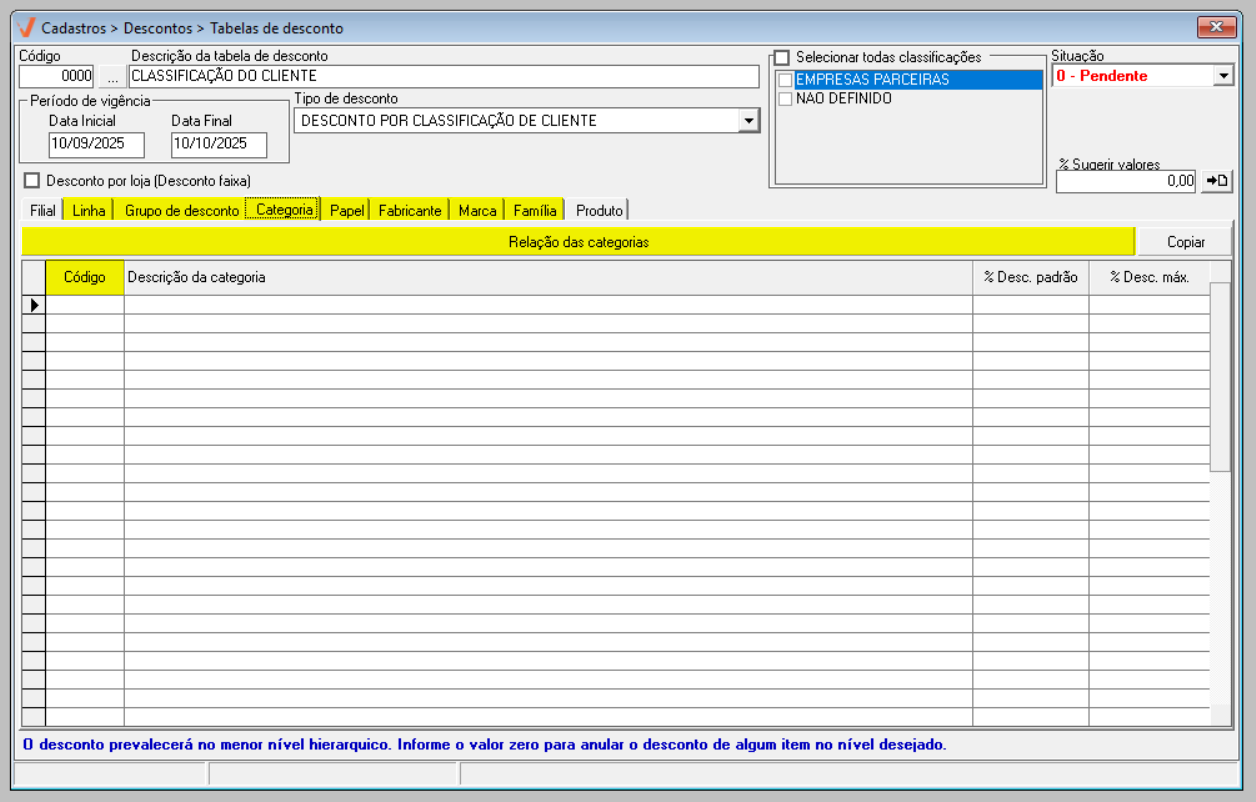
Task: Focus the % Sugerir valores input field
Action: pyautogui.click(x=1126, y=181)
